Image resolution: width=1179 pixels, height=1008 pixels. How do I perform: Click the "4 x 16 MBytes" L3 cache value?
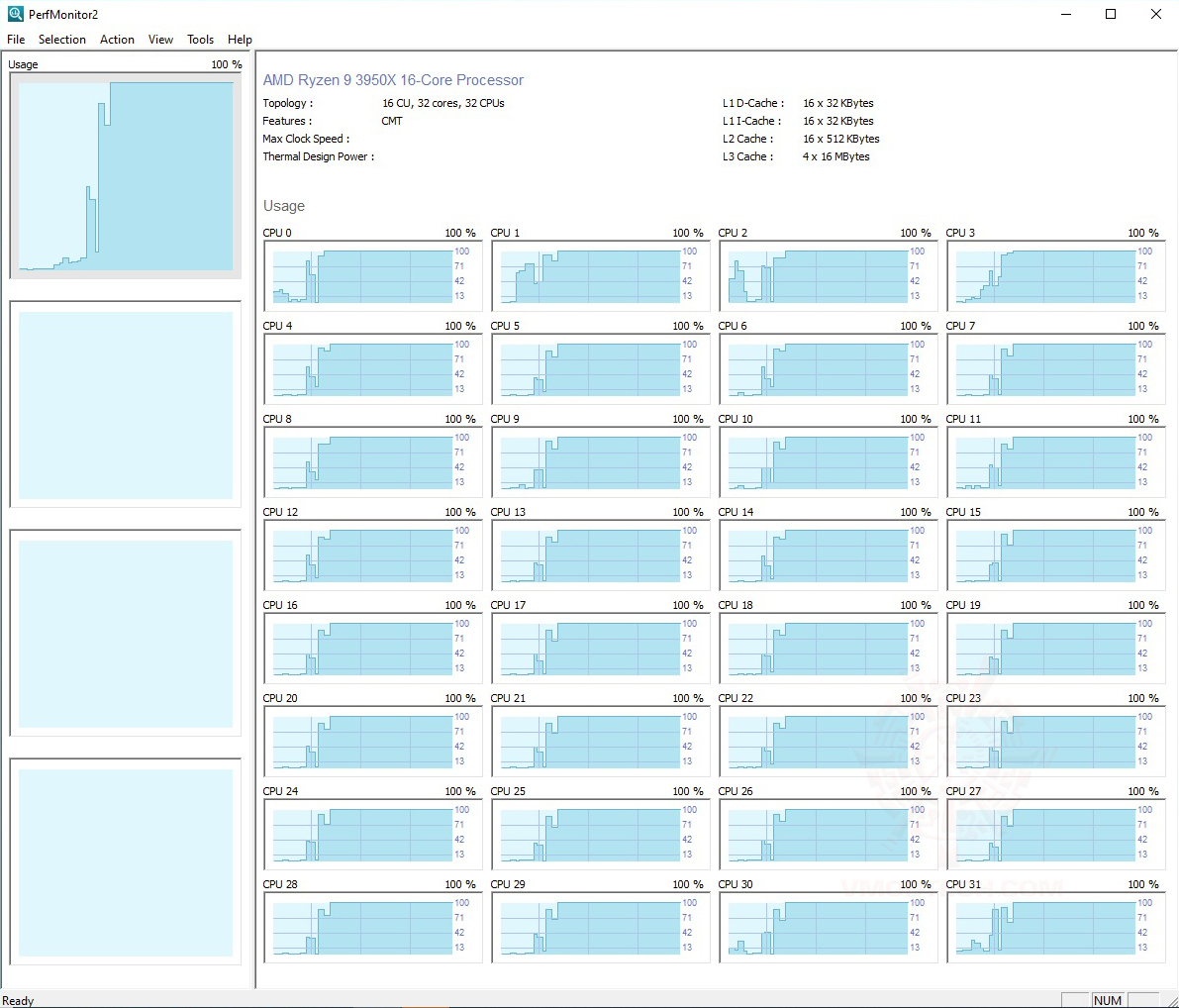[836, 156]
